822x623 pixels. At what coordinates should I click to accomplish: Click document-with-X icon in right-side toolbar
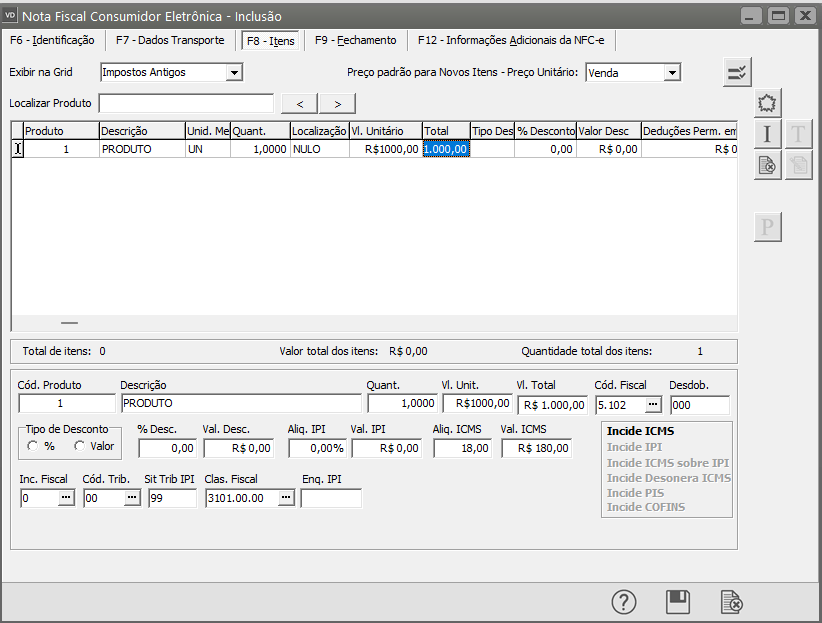[768, 166]
